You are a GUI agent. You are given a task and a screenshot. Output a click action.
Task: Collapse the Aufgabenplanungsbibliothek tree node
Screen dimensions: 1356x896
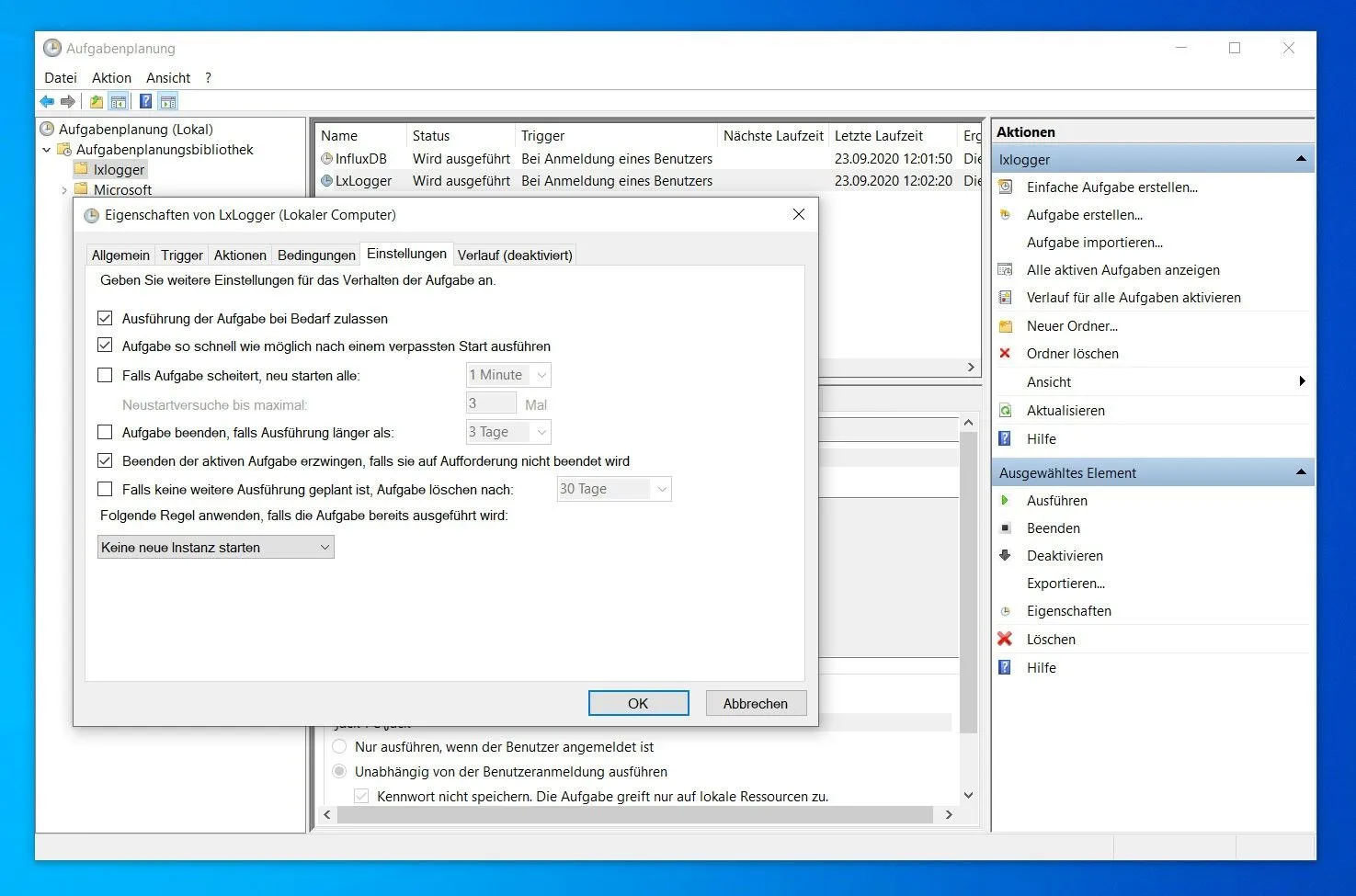click(x=47, y=150)
